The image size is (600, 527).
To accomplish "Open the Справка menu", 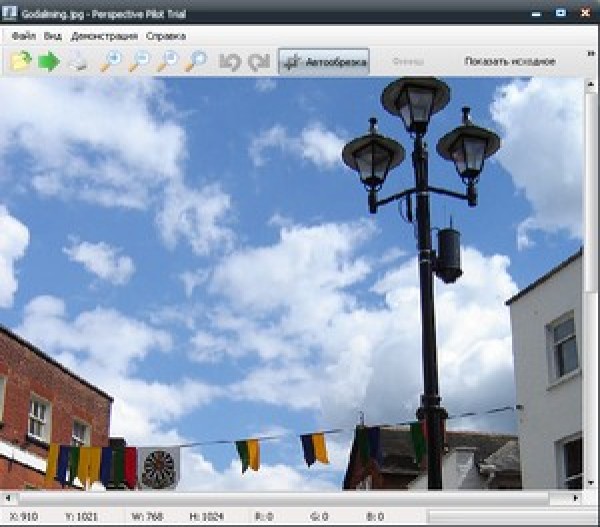I will pyautogui.click(x=165, y=35).
